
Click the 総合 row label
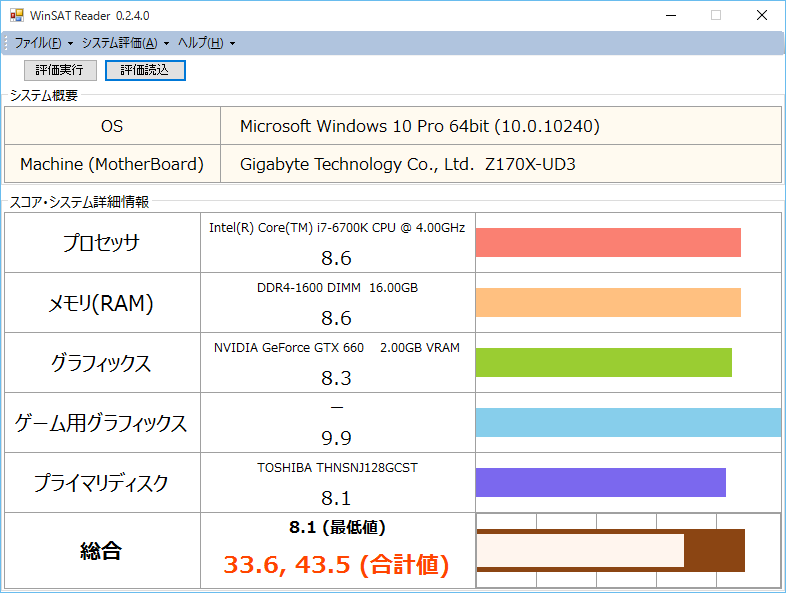click(101, 551)
